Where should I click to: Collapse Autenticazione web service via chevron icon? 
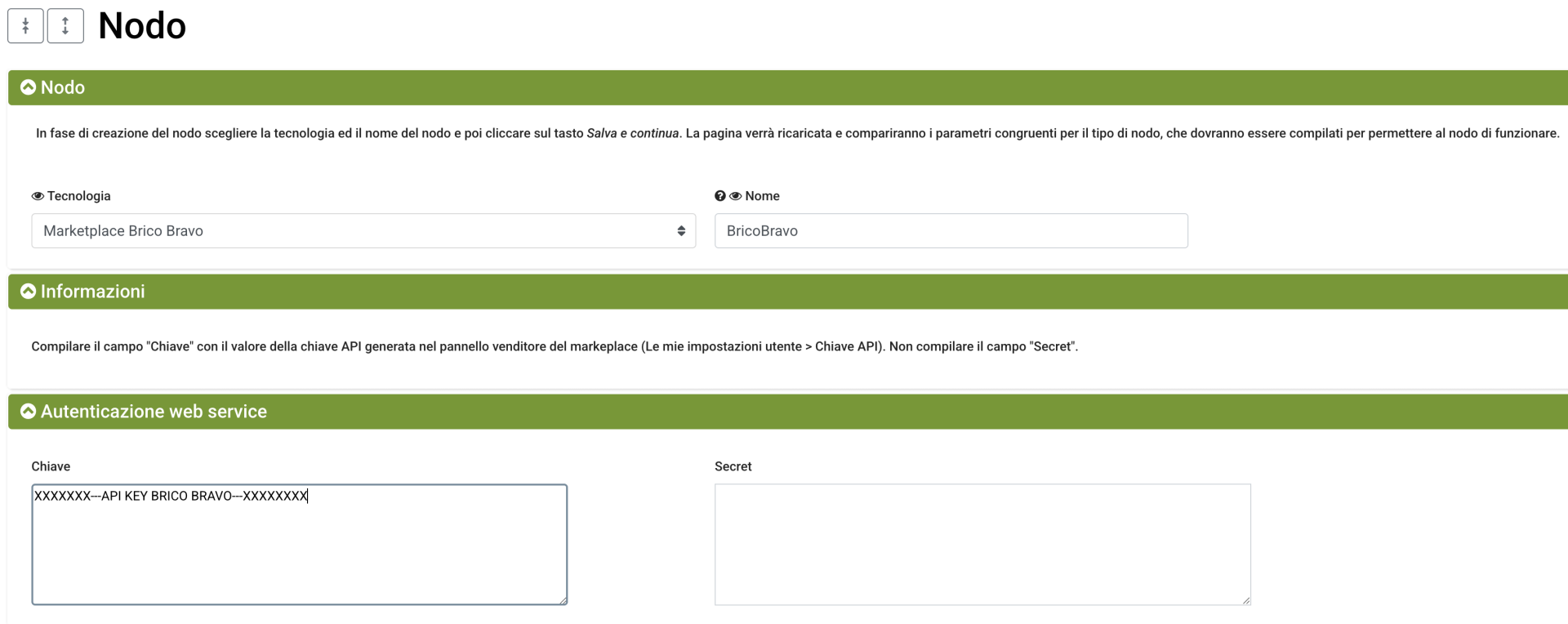[28, 412]
